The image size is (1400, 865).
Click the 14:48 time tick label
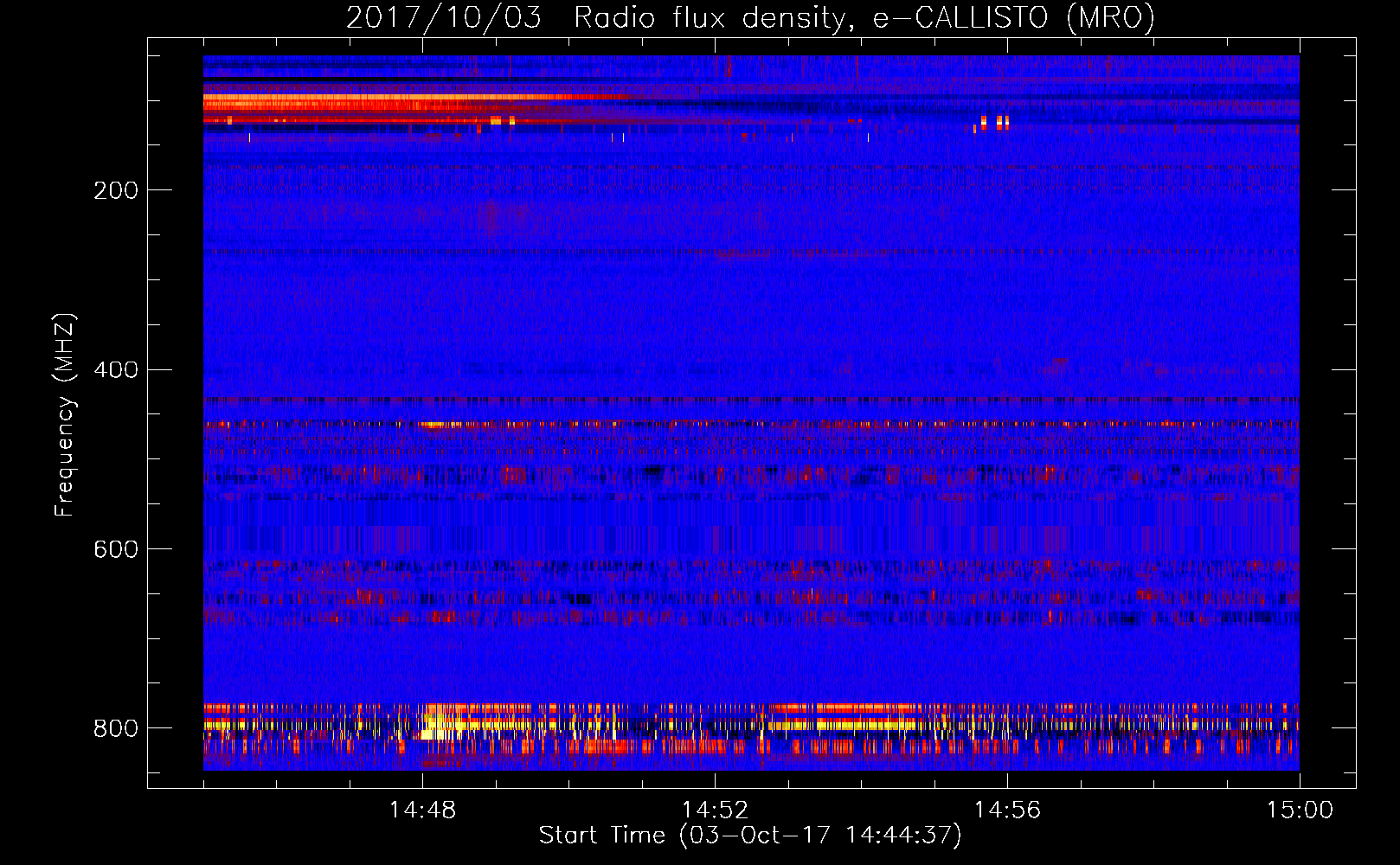point(422,810)
